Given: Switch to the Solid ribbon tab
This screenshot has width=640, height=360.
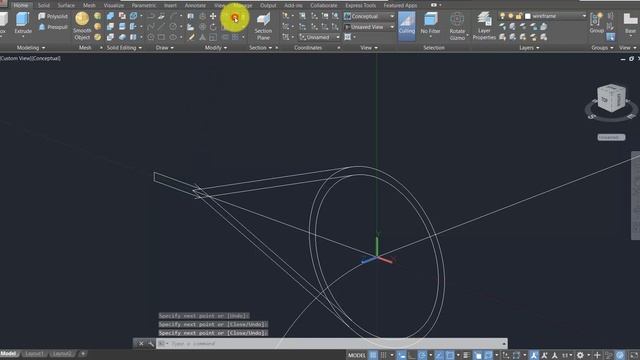Looking at the screenshot, I should pos(43,5).
